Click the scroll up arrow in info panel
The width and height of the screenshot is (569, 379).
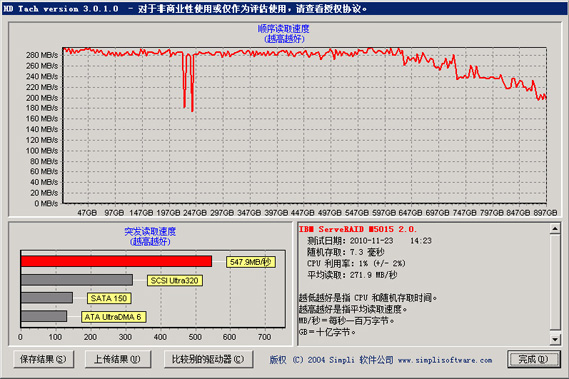(x=555, y=228)
